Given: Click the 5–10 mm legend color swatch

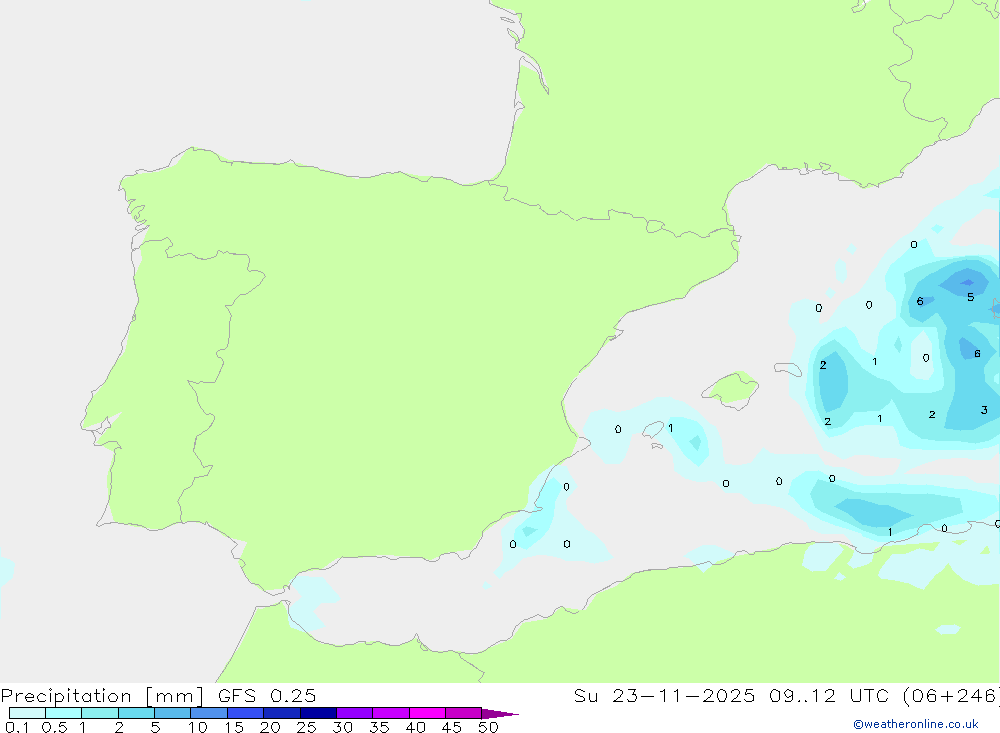Looking at the screenshot, I should pos(173,713).
